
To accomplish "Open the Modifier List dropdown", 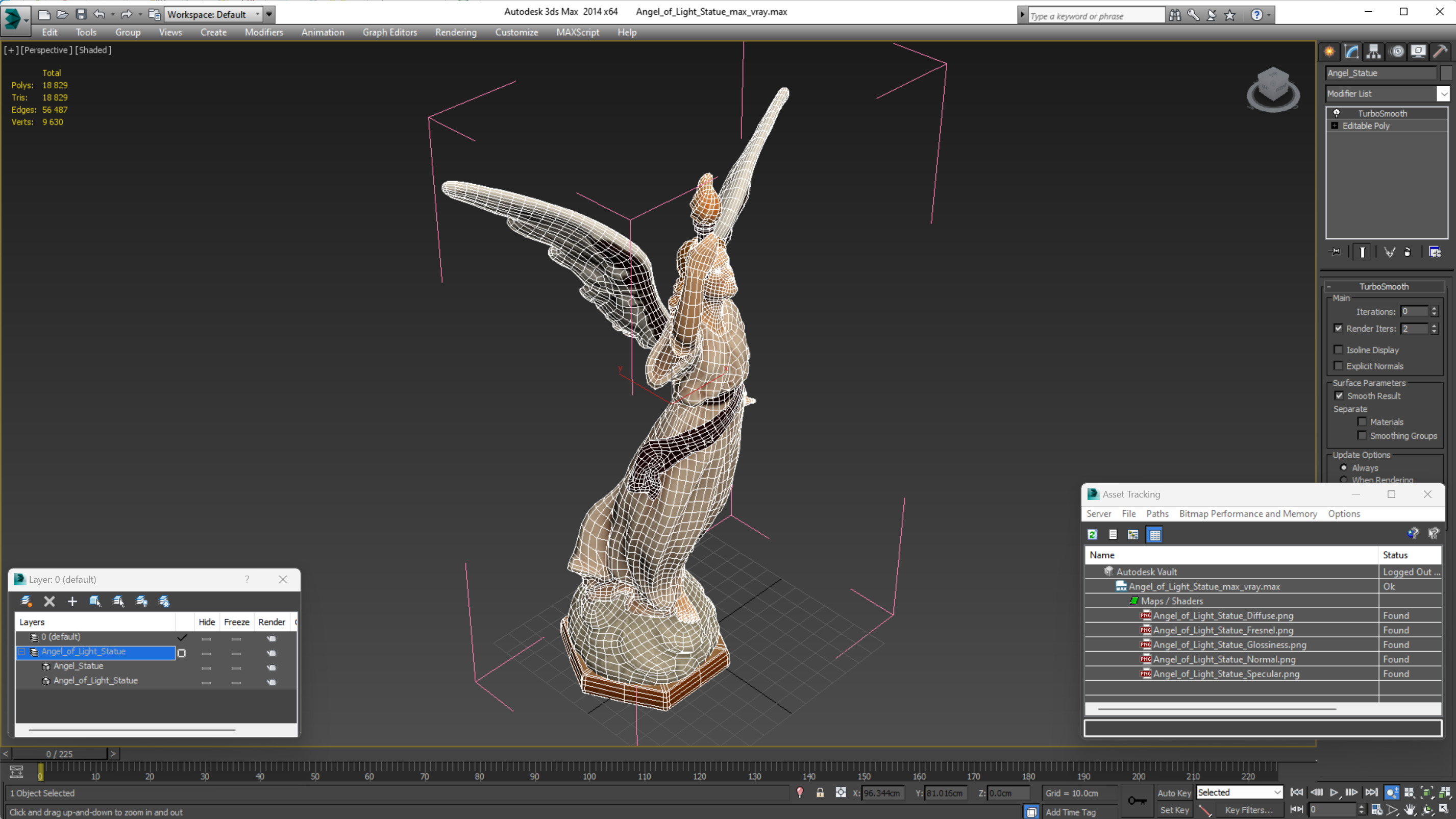I will [x=1443, y=94].
